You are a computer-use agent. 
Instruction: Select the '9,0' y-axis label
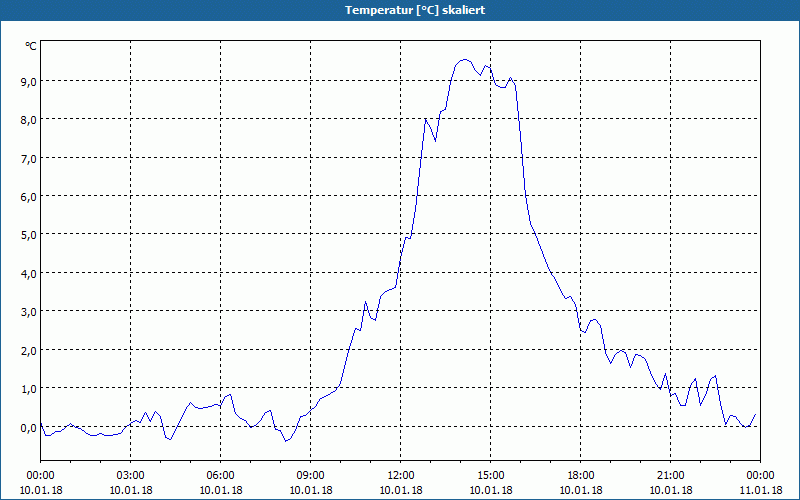point(29,82)
